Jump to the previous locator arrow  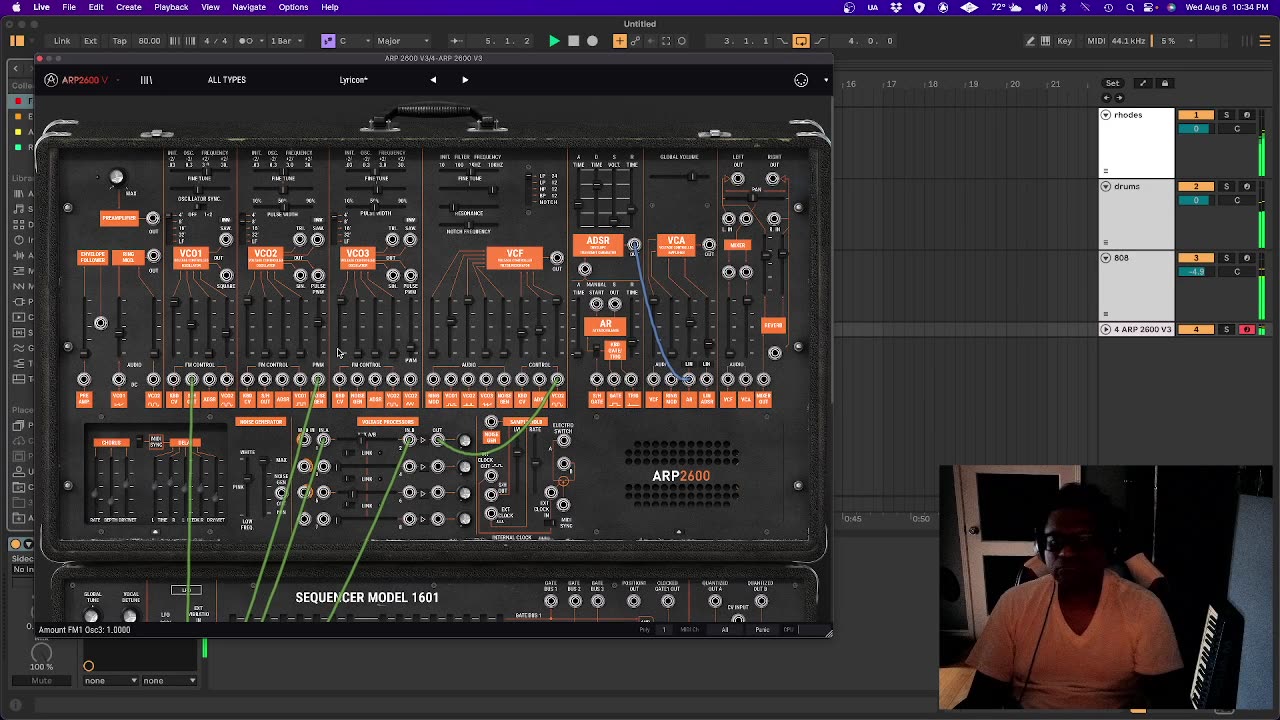point(1106,98)
